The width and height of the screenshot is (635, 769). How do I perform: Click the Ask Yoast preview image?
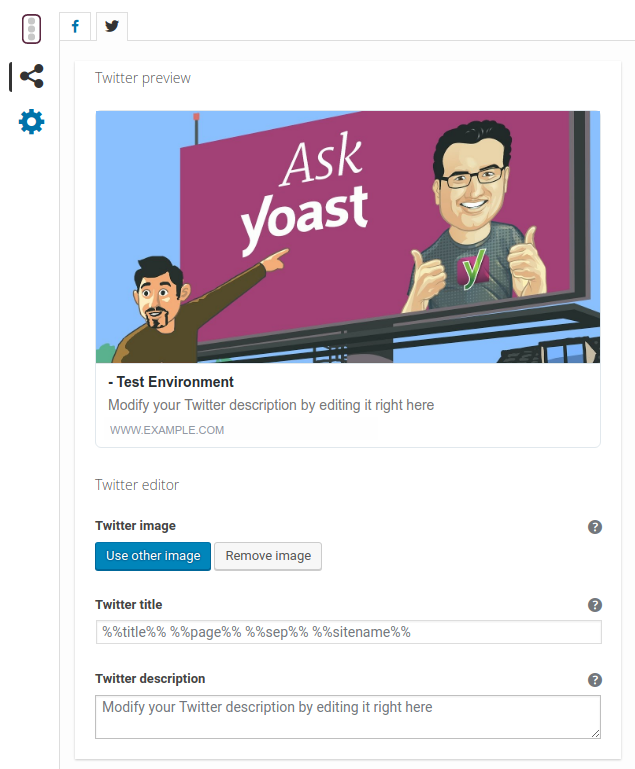pyautogui.click(x=348, y=237)
